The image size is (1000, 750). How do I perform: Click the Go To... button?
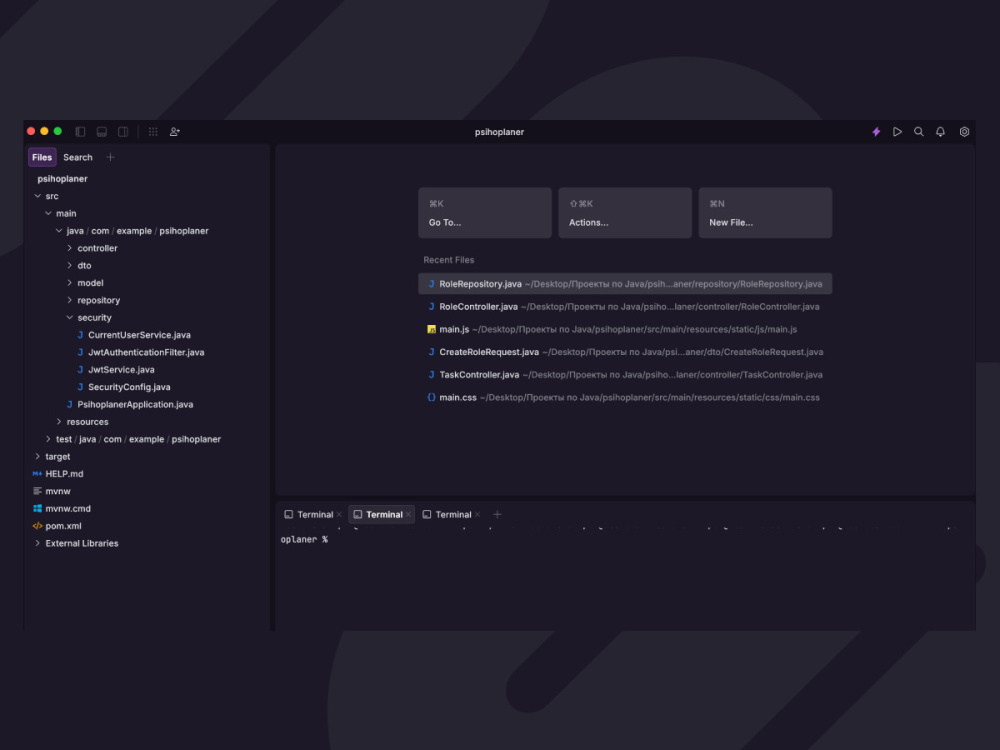485,213
